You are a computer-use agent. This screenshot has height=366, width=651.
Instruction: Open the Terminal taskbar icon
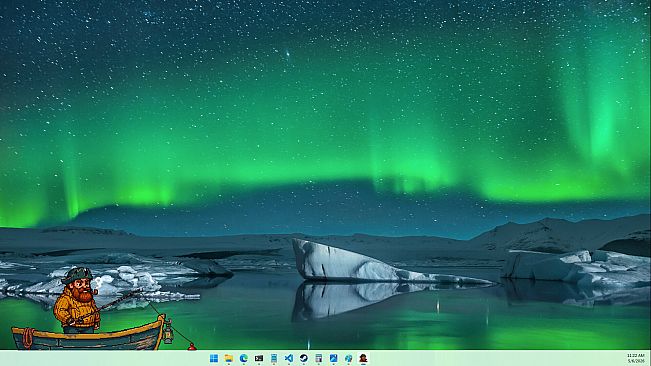coord(259,358)
